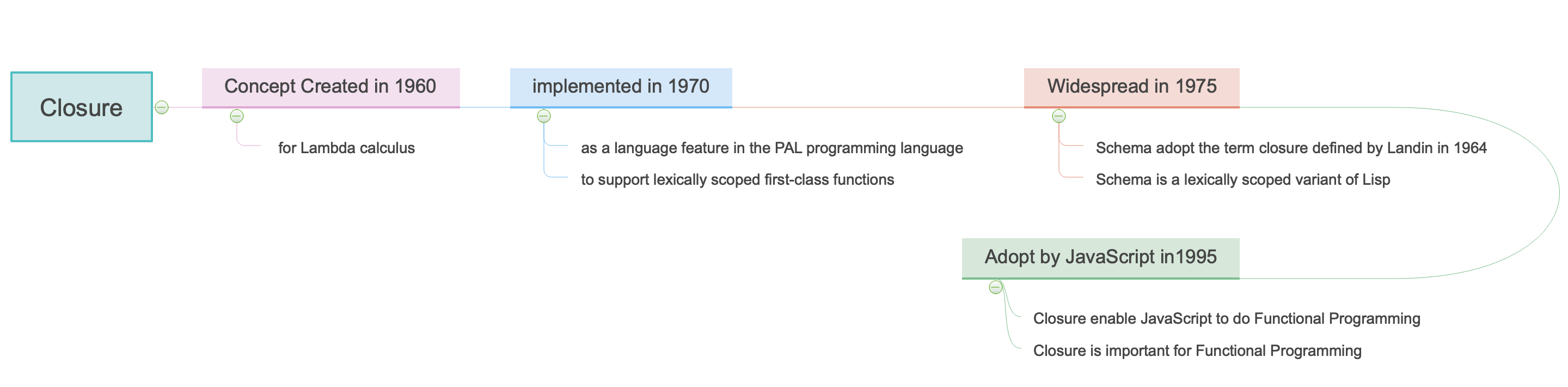Click the Landin in 1964 subtopic
This screenshot has width=1568, height=387.
(1290, 148)
